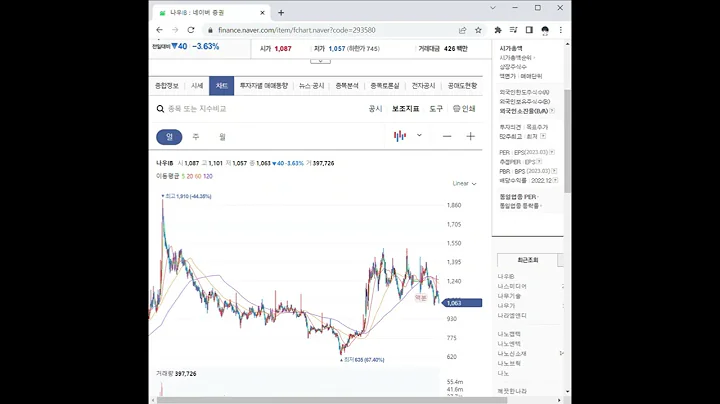The image size is (720, 404).
Task: Open the 투자자별 매매동향 tab
Action: click(x=264, y=86)
